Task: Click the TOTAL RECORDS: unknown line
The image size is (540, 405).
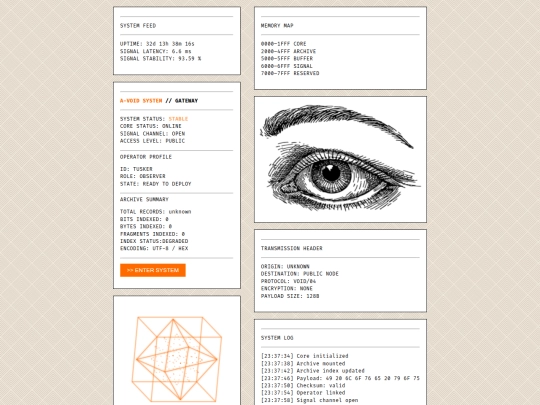Action: pyautogui.click(x=155, y=212)
